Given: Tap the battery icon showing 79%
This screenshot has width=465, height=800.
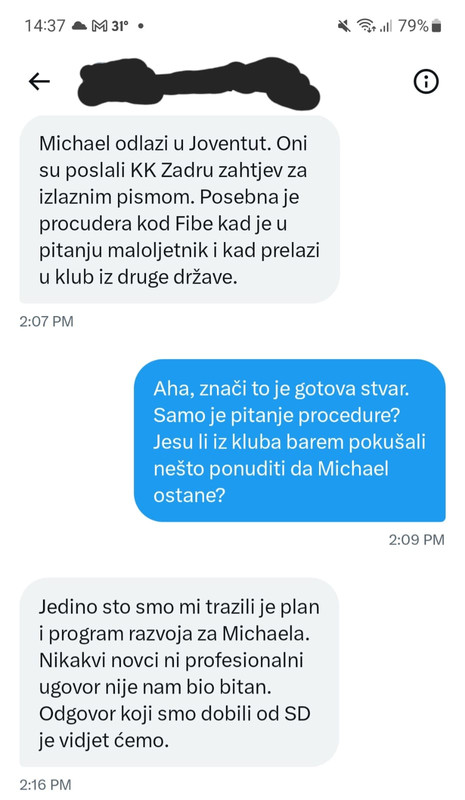Looking at the screenshot, I should click(436, 26).
